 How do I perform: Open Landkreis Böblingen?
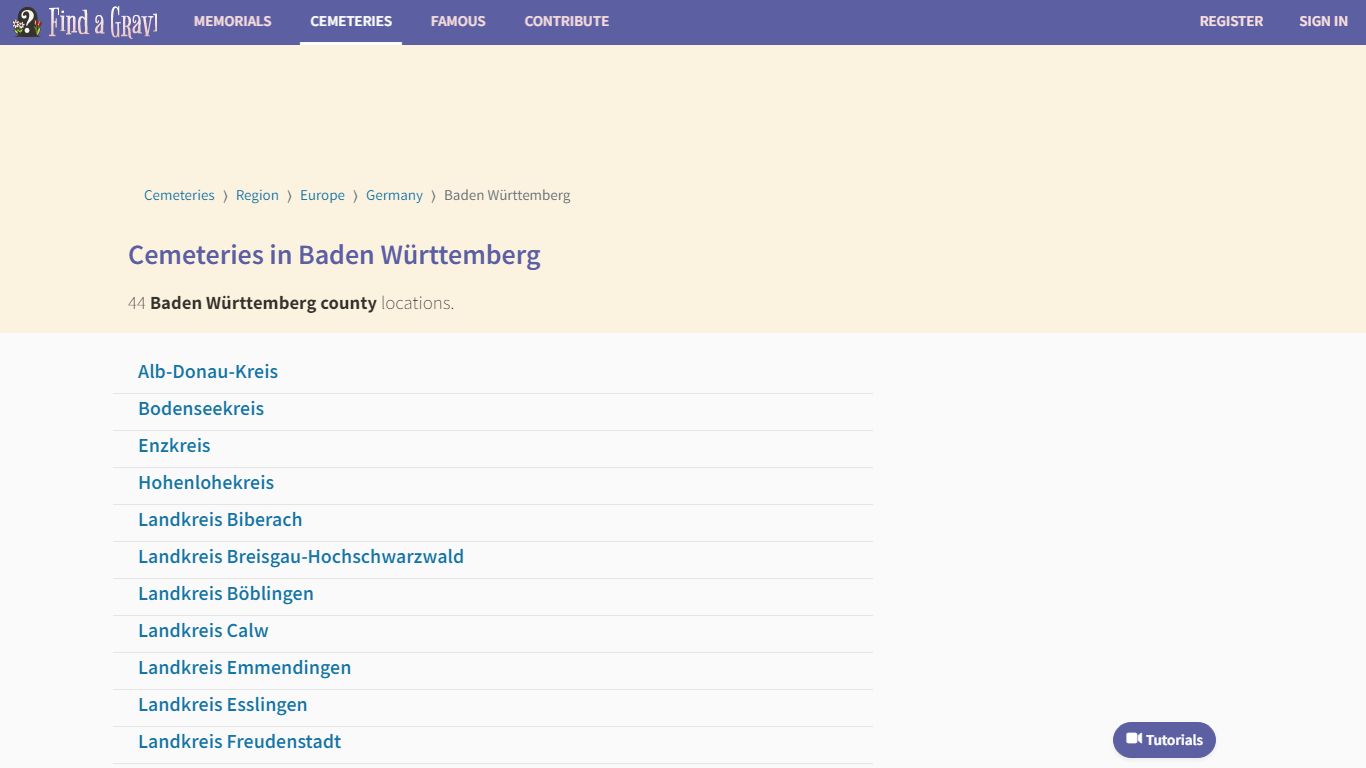tap(226, 593)
